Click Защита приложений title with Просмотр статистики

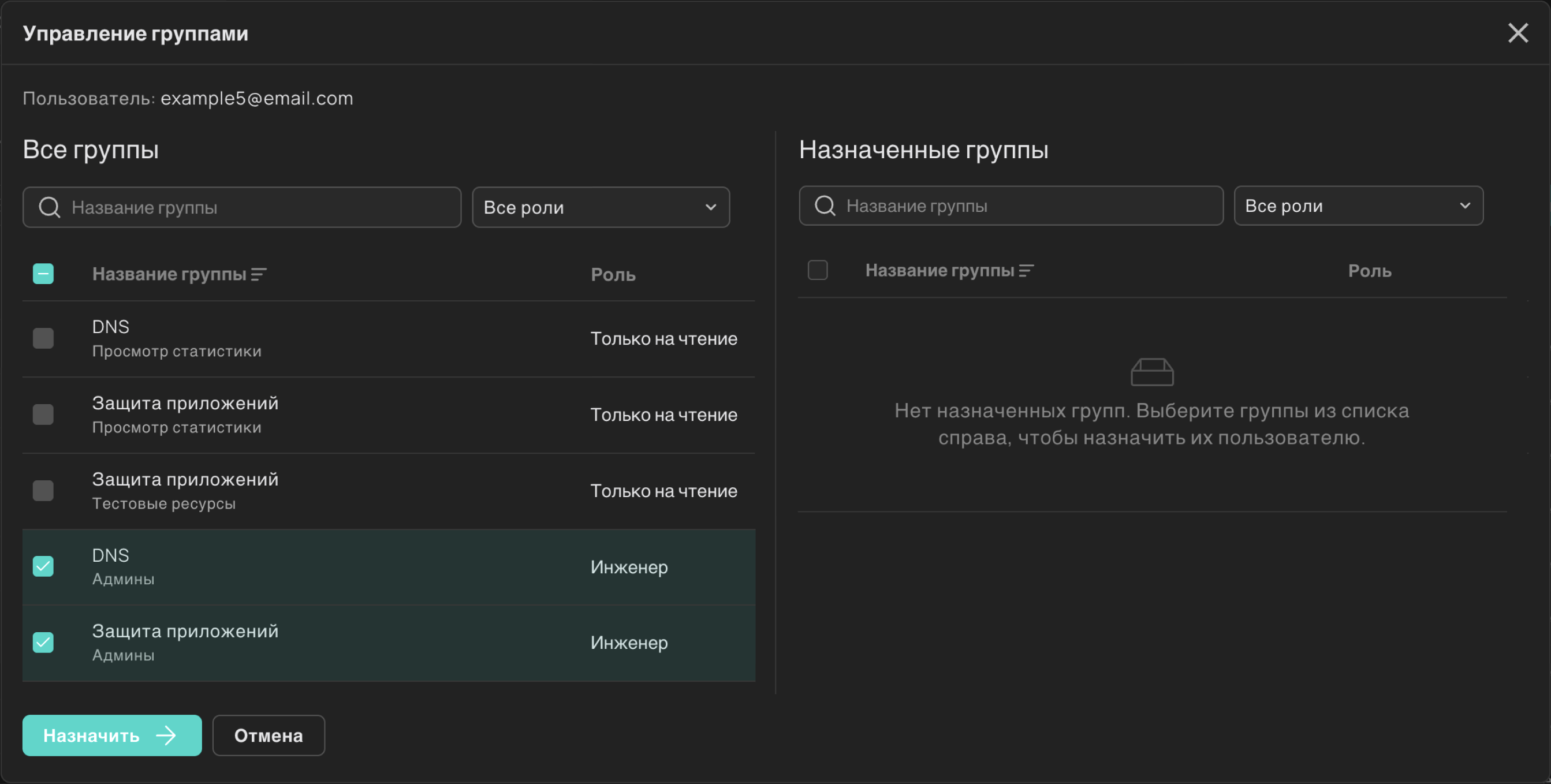(185, 403)
